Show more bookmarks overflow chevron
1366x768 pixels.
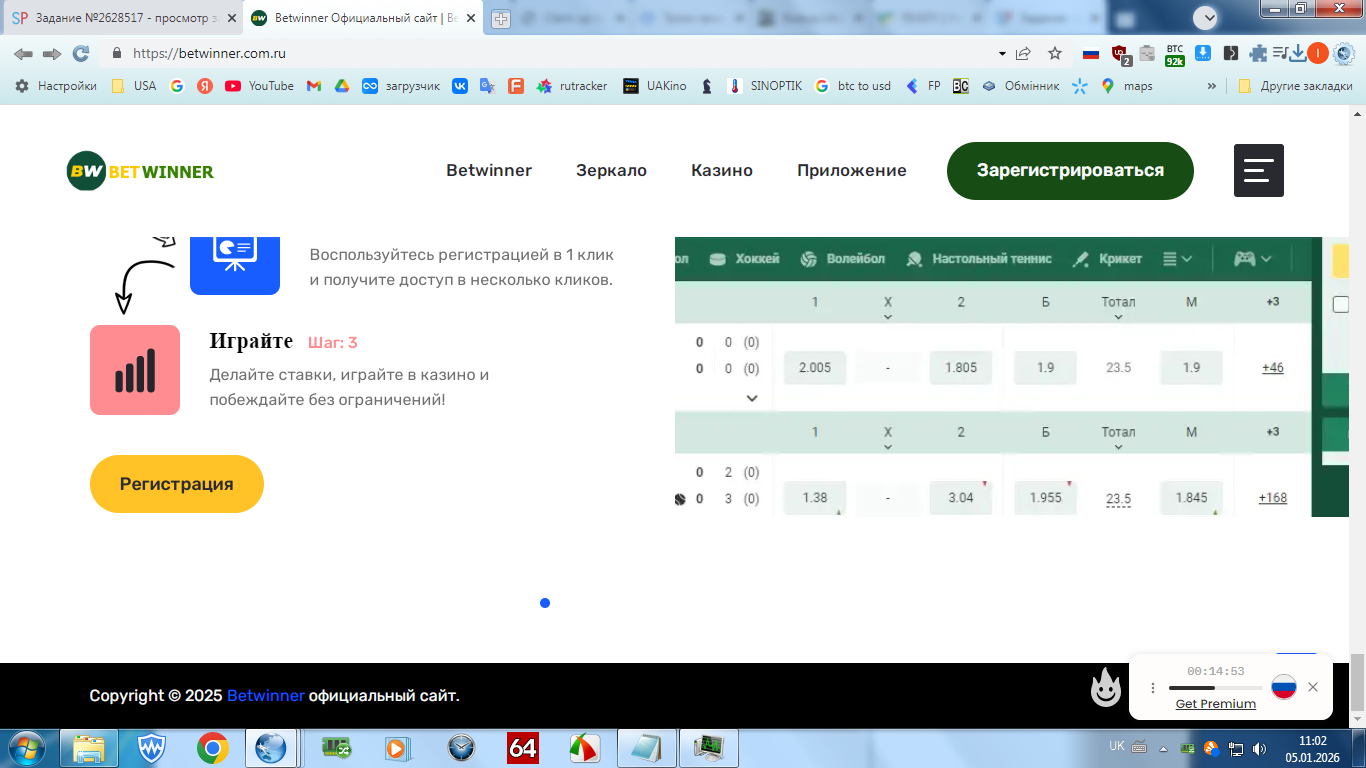coord(1212,86)
